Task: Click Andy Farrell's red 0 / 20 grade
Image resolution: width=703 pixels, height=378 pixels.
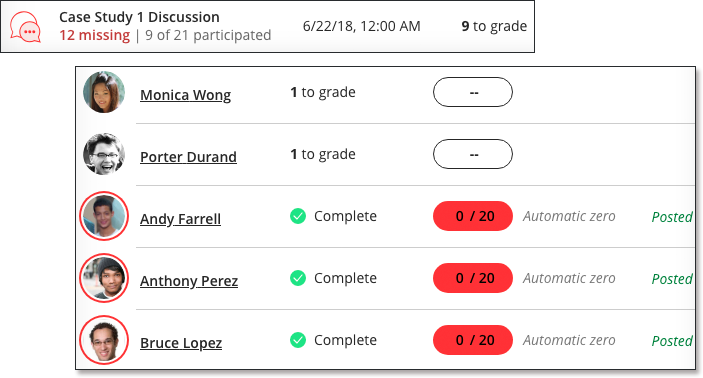Action: [x=473, y=216]
